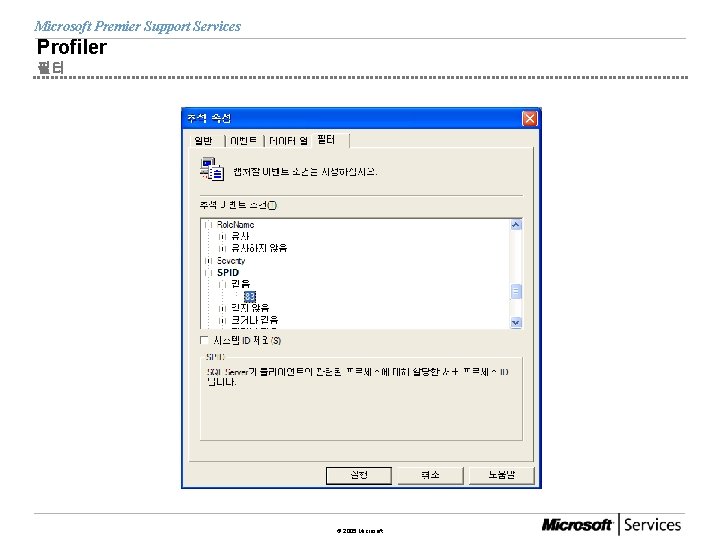The width and height of the screenshot is (720, 540).
Task: Collapse the 같음 node under SPID
Action: [223, 284]
